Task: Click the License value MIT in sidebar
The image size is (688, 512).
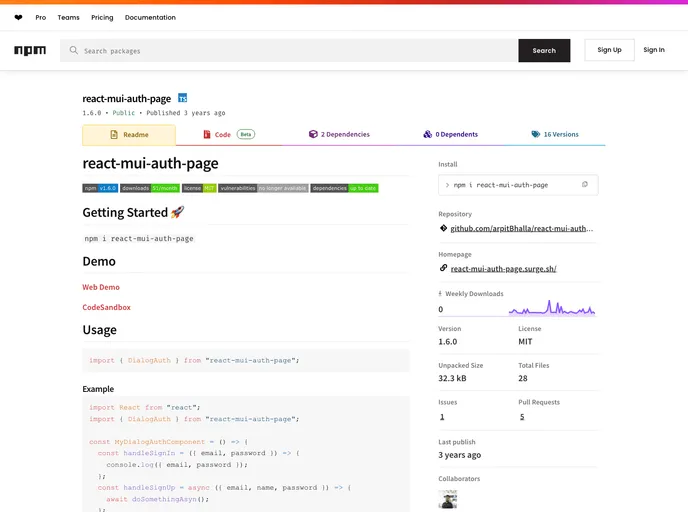Action: coord(525,341)
